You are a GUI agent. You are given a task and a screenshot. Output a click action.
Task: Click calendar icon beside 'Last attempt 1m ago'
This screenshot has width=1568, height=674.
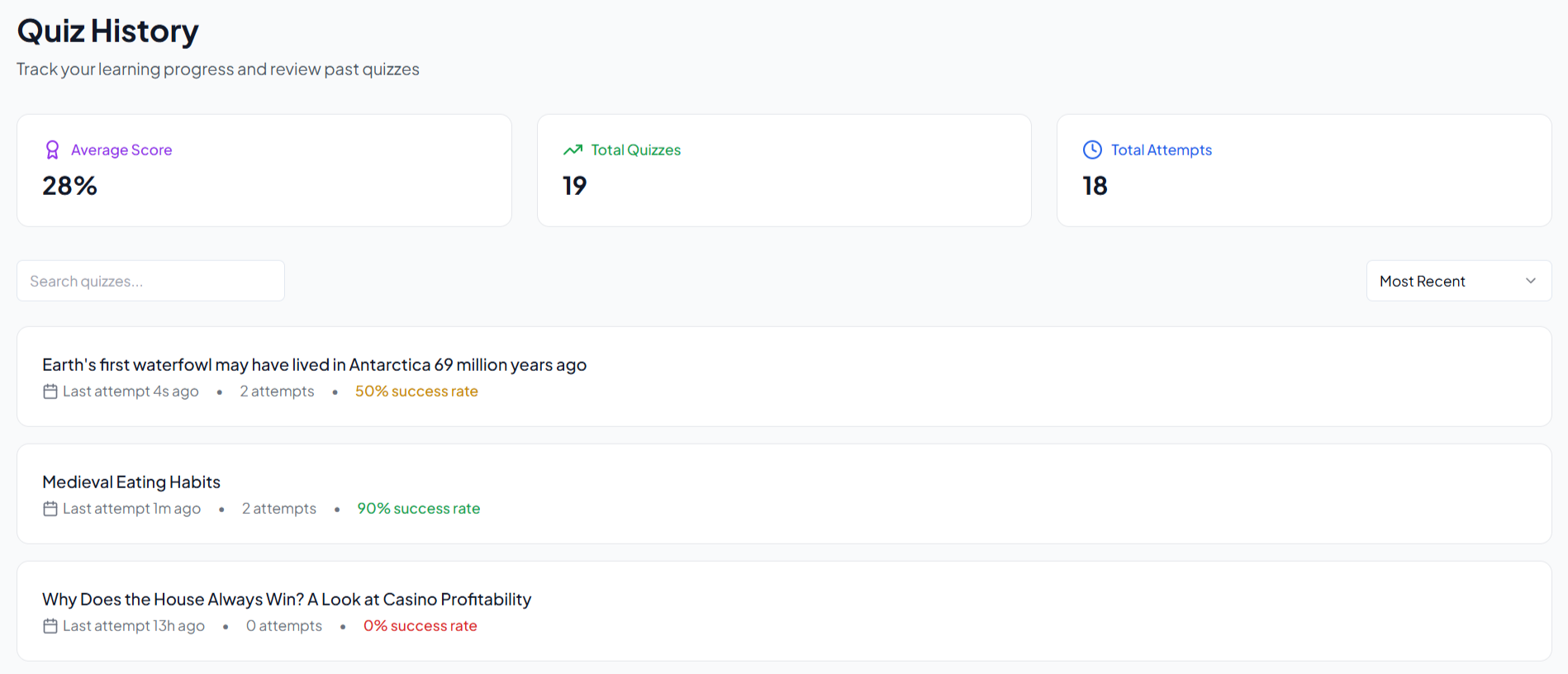pyautogui.click(x=50, y=509)
